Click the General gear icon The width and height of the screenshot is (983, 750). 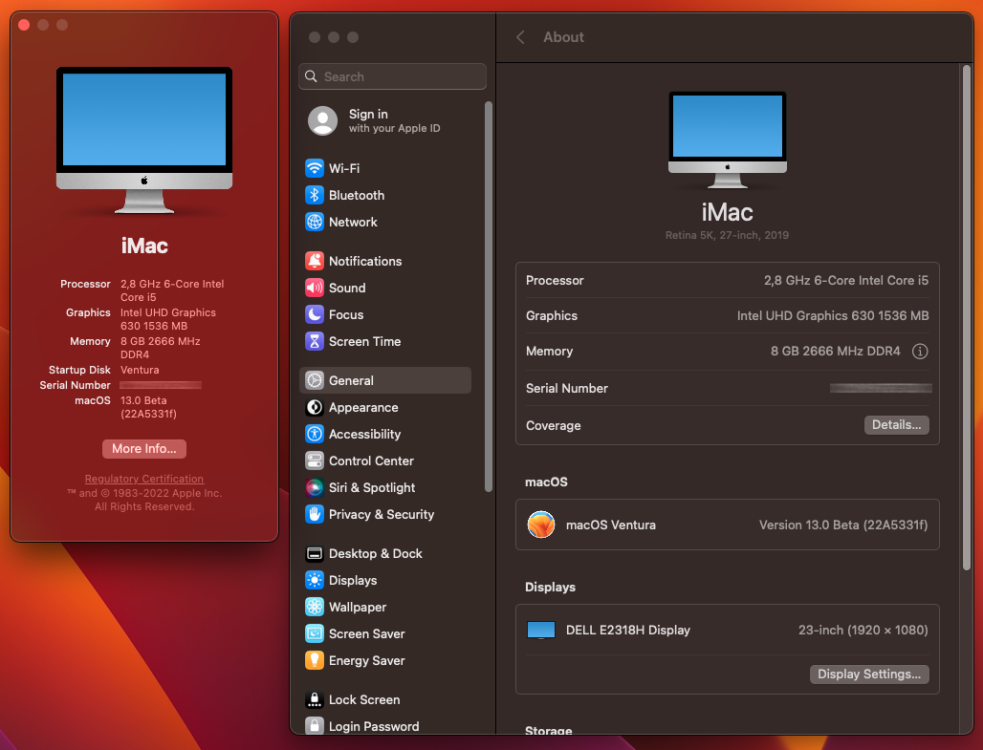click(314, 380)
